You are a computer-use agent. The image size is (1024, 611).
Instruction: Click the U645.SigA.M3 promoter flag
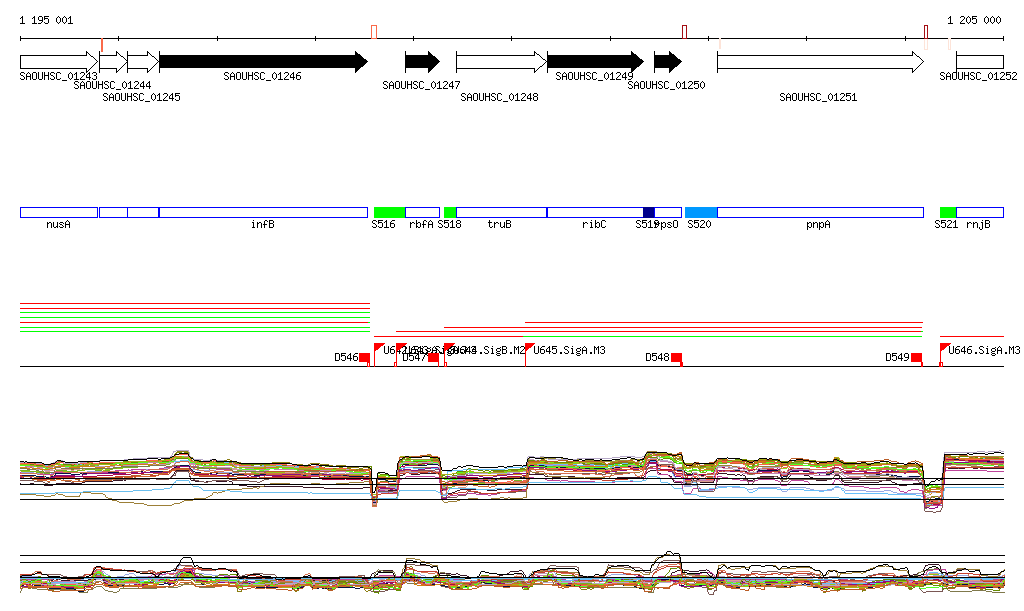click(x=529, y=347)
